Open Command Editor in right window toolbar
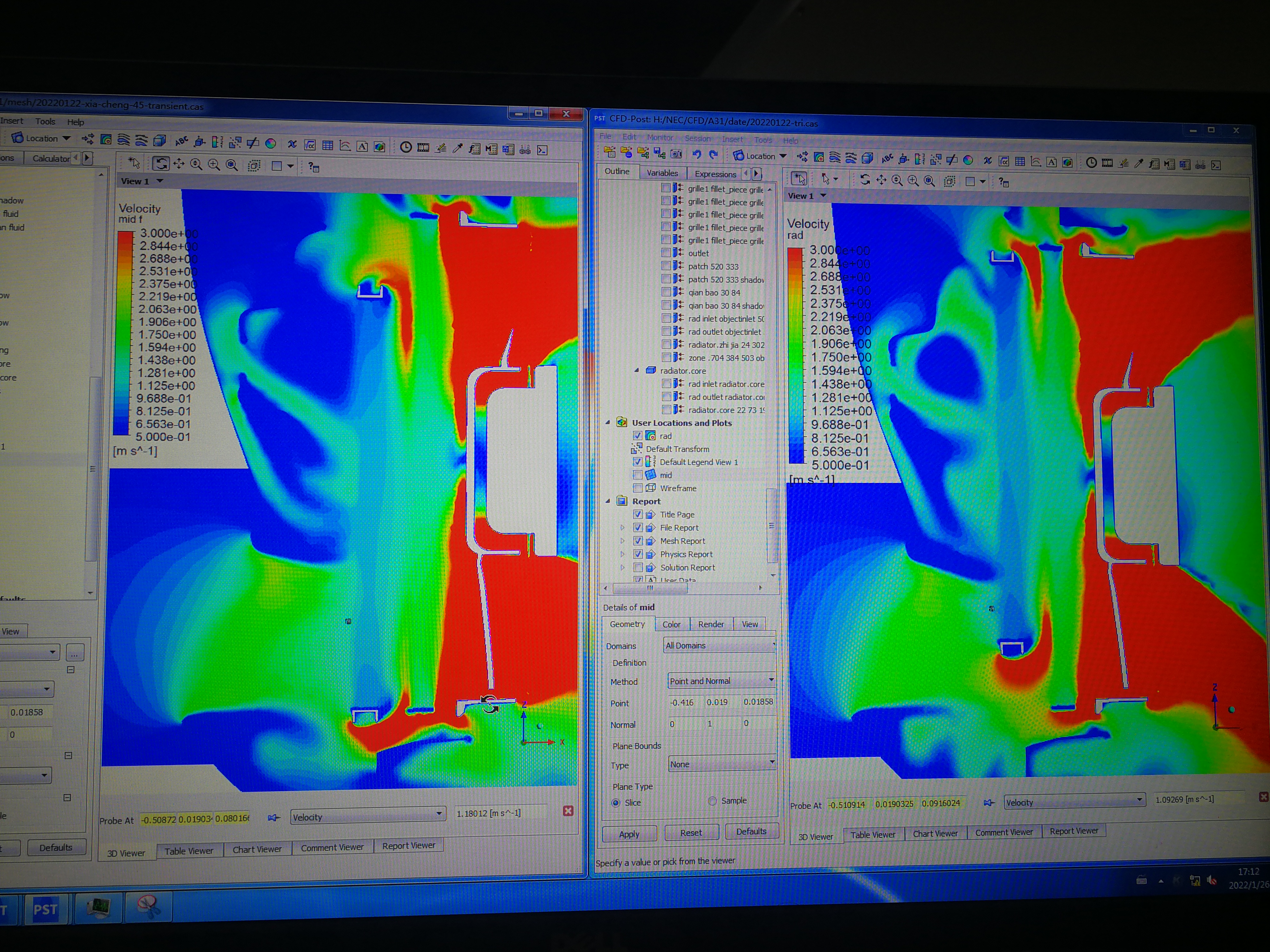The width and height of the screenshot is (1270, 952). coord(1216,165)
